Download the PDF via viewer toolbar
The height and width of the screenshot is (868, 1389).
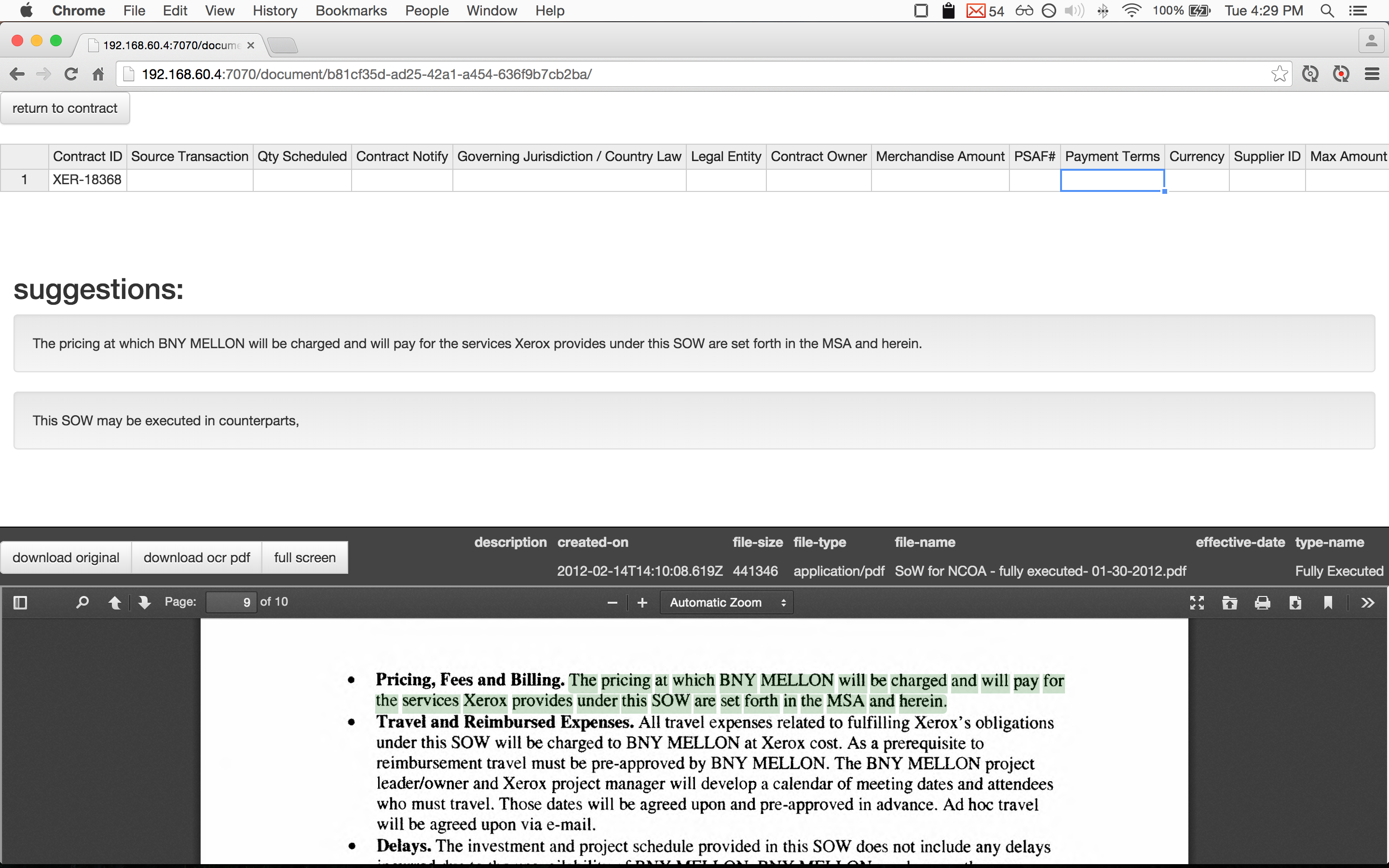tap(1295, 602)
